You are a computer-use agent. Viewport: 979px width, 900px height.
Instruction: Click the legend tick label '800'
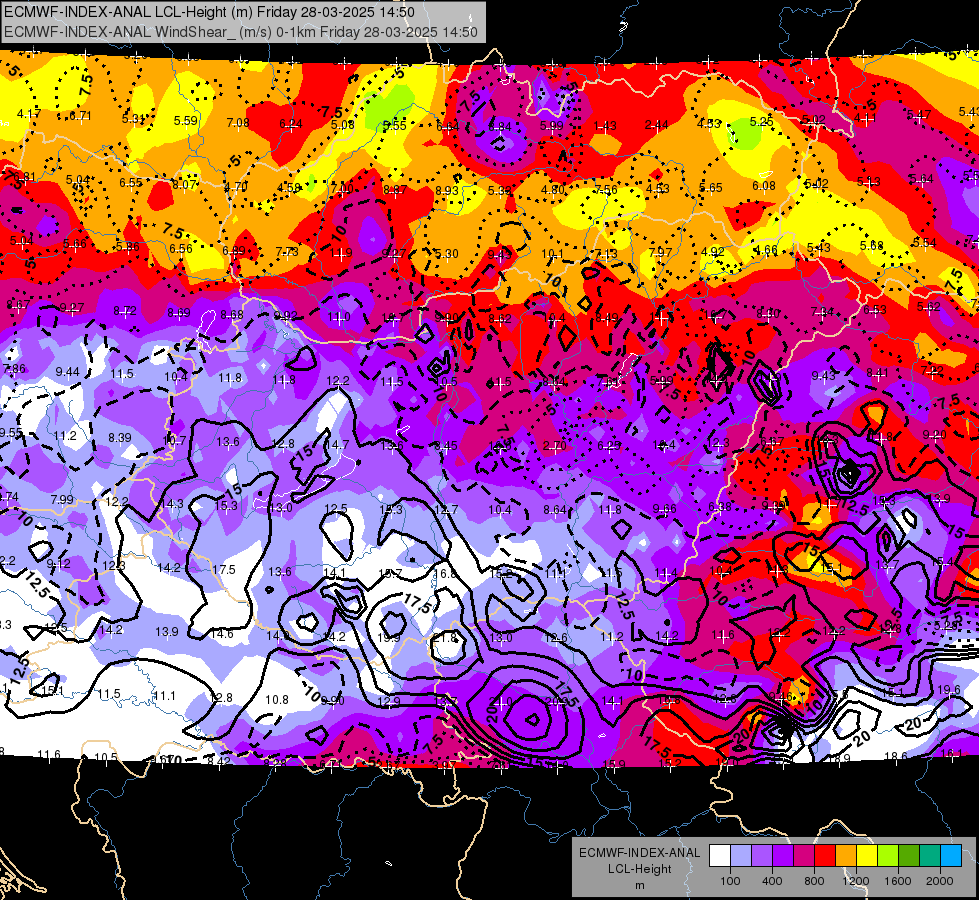tap(814, 881)
